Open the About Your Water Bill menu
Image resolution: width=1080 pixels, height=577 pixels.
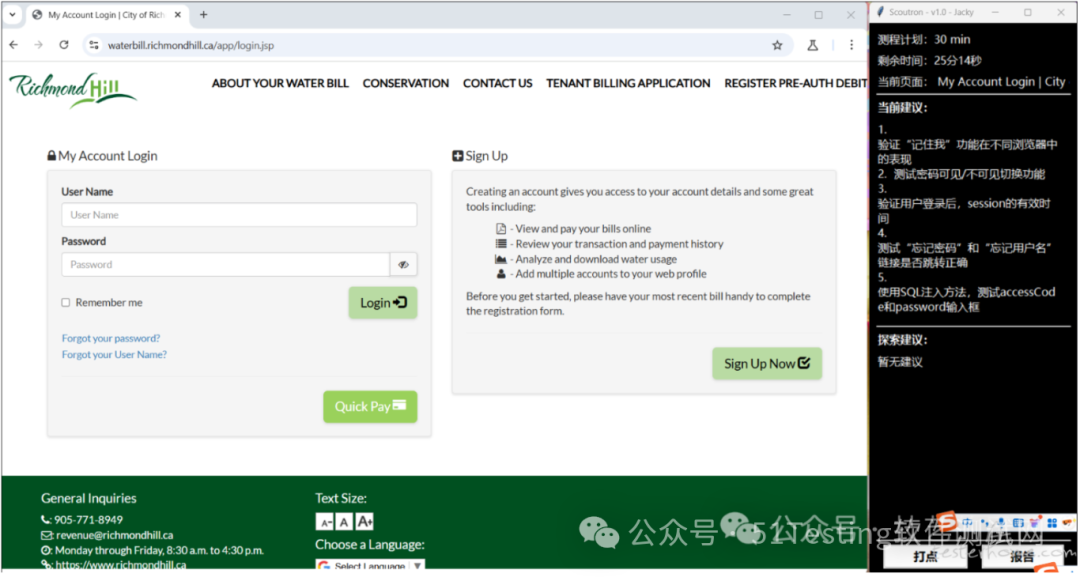pyautogui.click(x=280, y=83)
